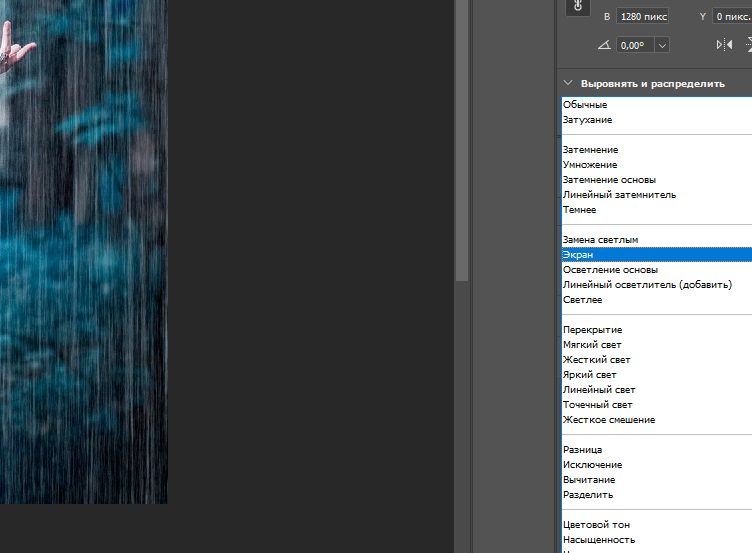
Task: Collapse the Выровнять и распределить section
Action: pos(568,84)
